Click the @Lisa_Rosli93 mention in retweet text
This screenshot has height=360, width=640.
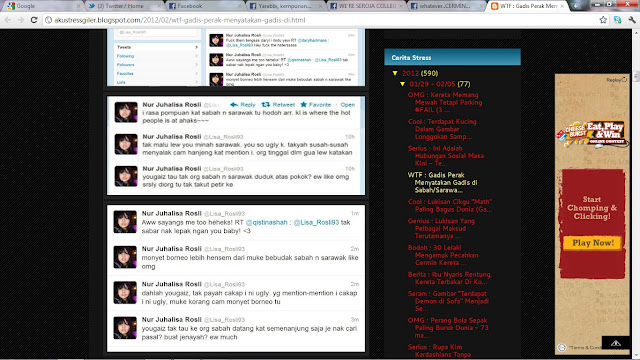click(x=316, y=222)
